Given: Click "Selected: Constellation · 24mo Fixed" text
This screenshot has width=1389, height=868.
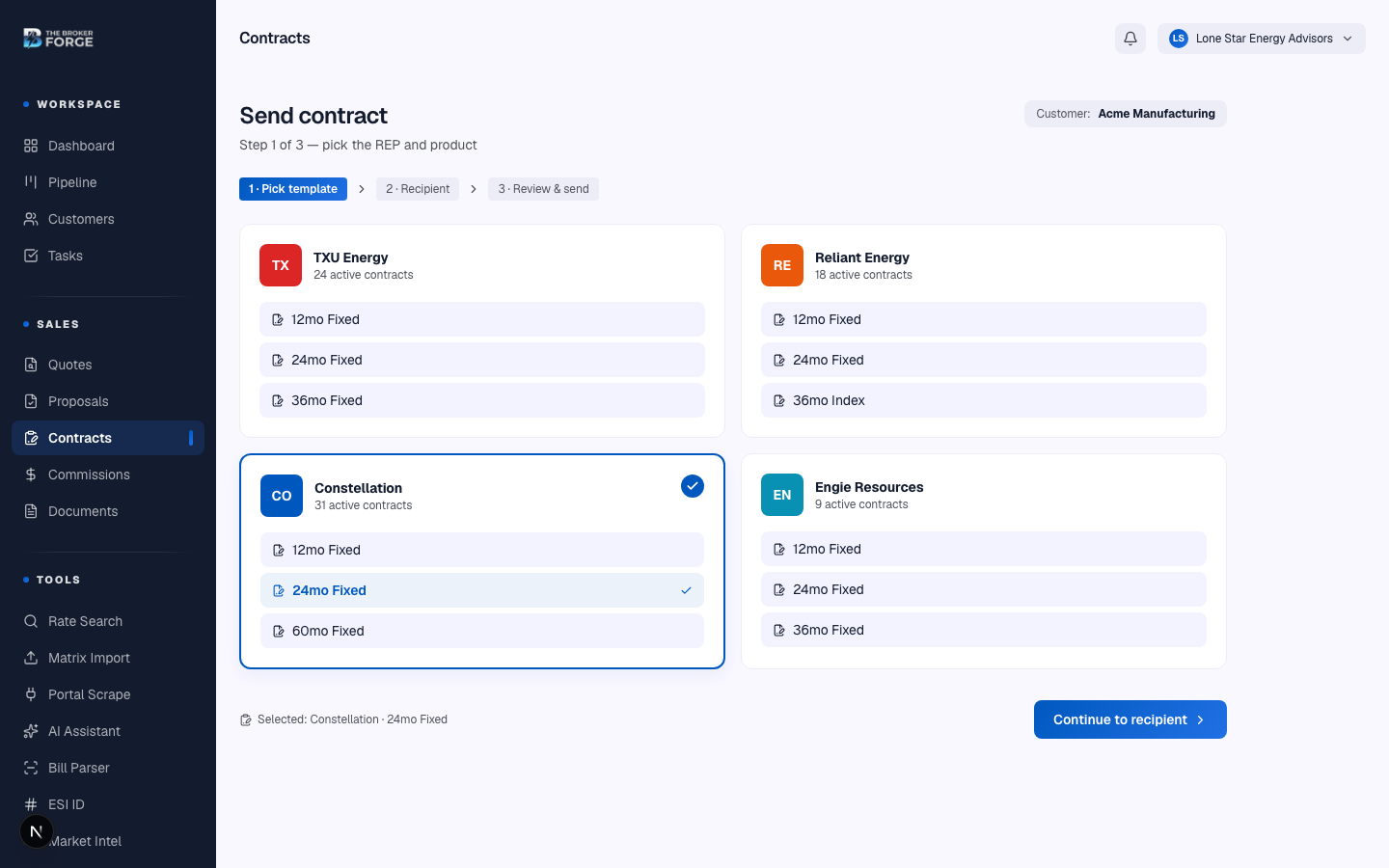Looking at the screenshot, I should 352,719.
